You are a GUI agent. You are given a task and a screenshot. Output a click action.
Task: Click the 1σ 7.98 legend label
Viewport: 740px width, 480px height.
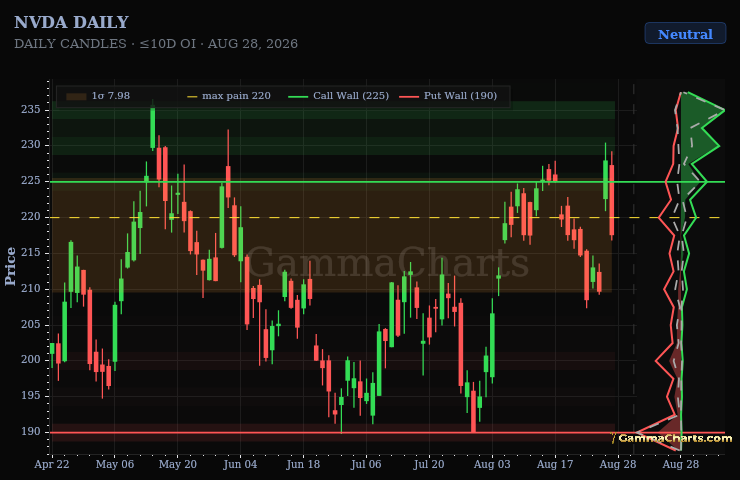pos(111,96)
